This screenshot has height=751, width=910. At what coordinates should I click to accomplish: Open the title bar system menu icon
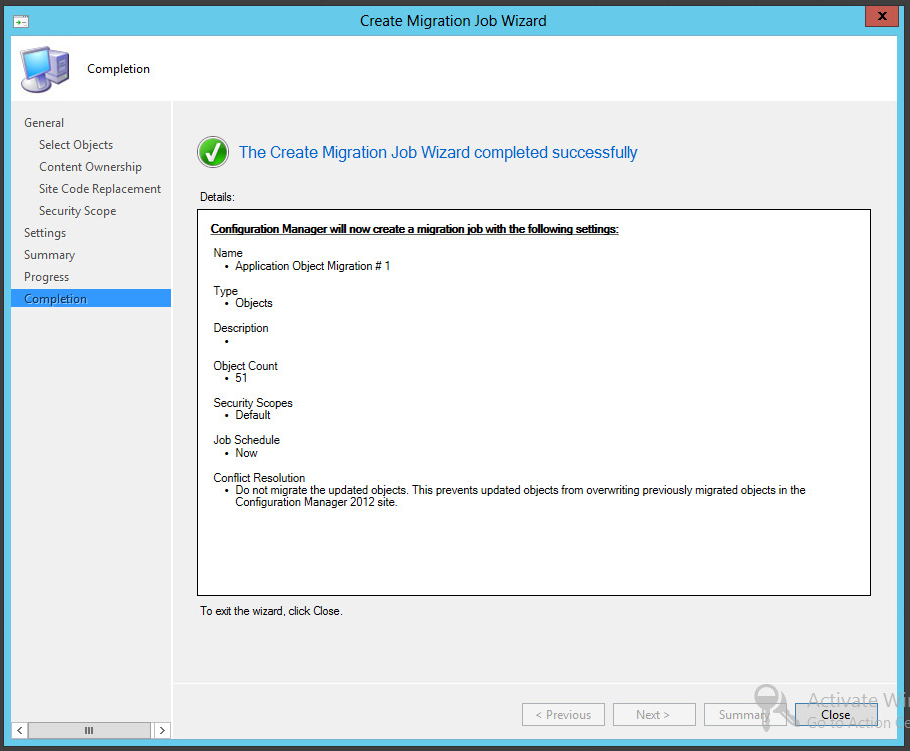point(20,20)
